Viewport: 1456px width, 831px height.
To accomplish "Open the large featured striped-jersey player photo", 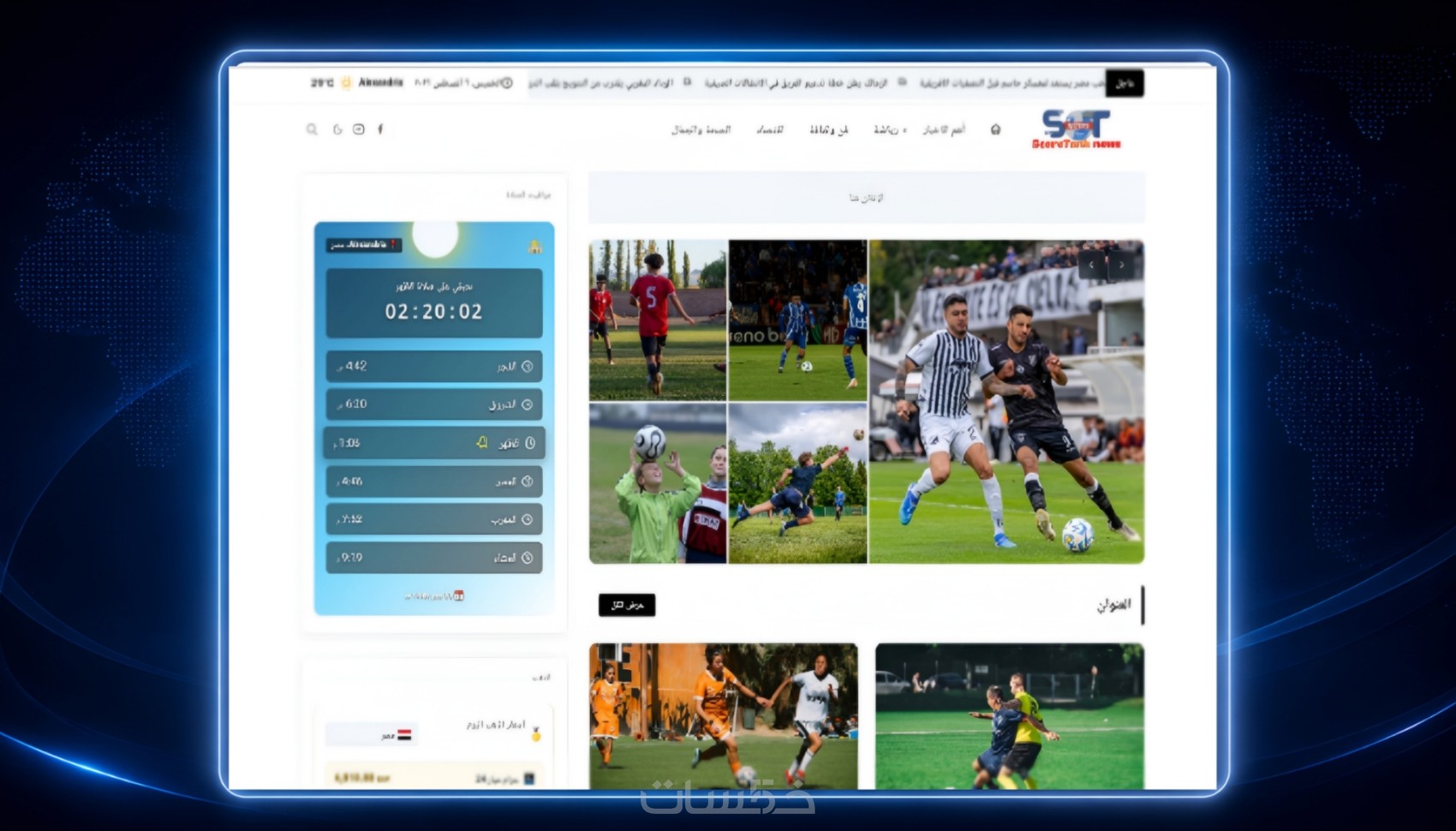I will pyautogui.click(x=1006, y=402).
